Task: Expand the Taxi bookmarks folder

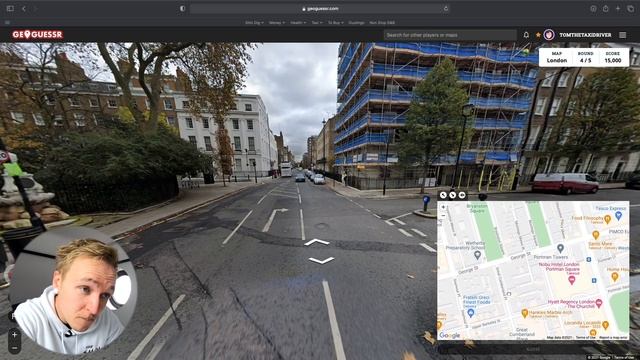Action: coord(317,23)
